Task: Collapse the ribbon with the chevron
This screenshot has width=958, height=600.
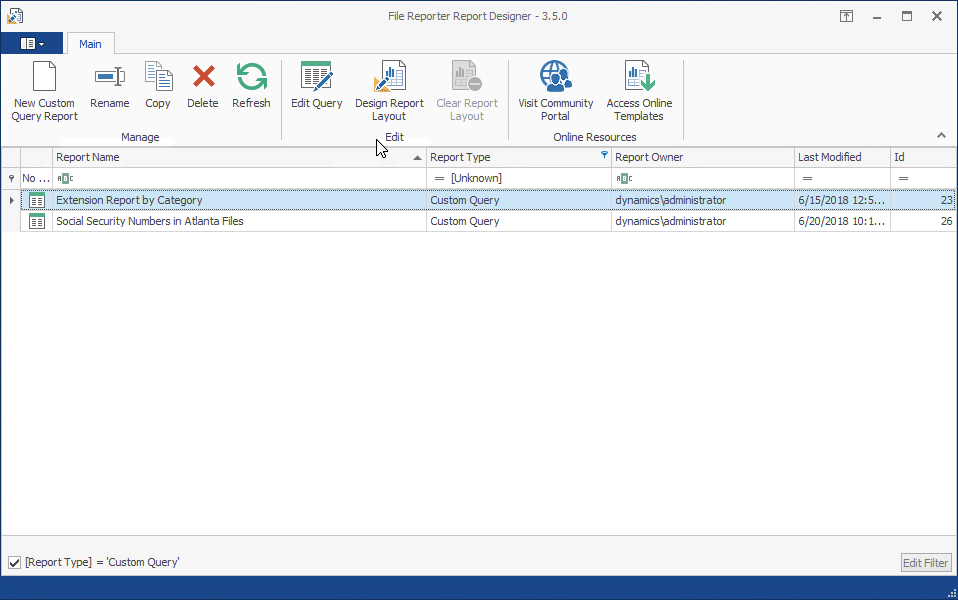Action: 941,135
